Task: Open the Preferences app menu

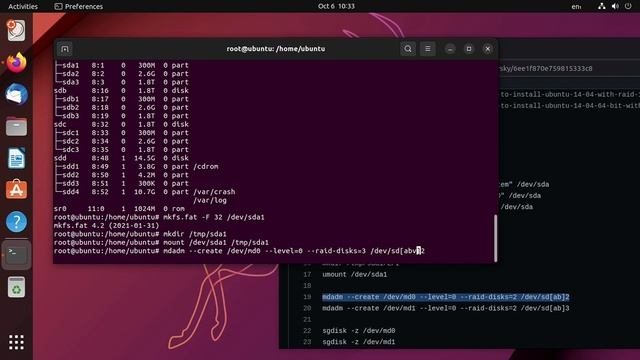Action: [79, 7]
